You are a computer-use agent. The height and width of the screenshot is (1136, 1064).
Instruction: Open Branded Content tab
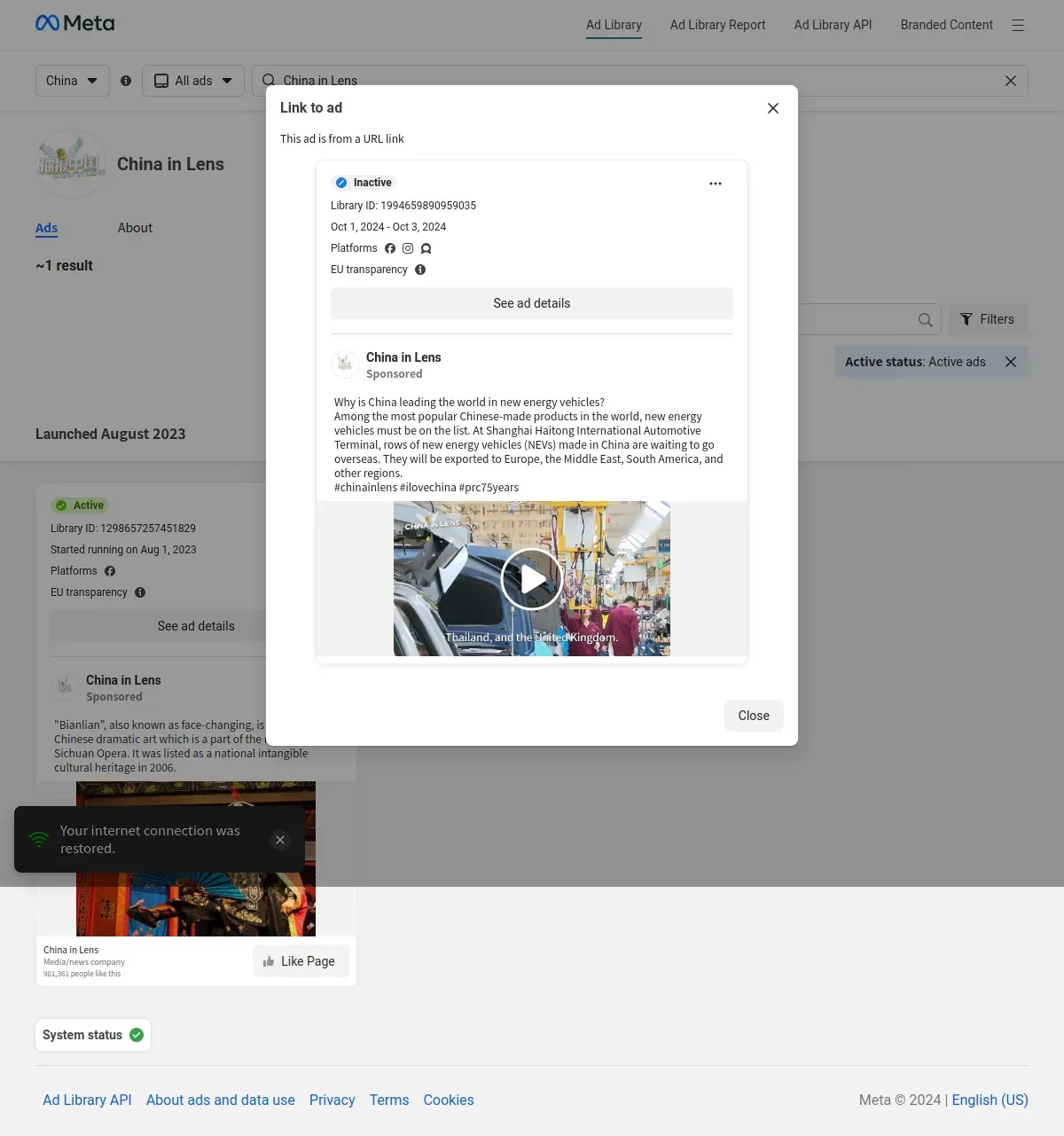pos(947,25)
